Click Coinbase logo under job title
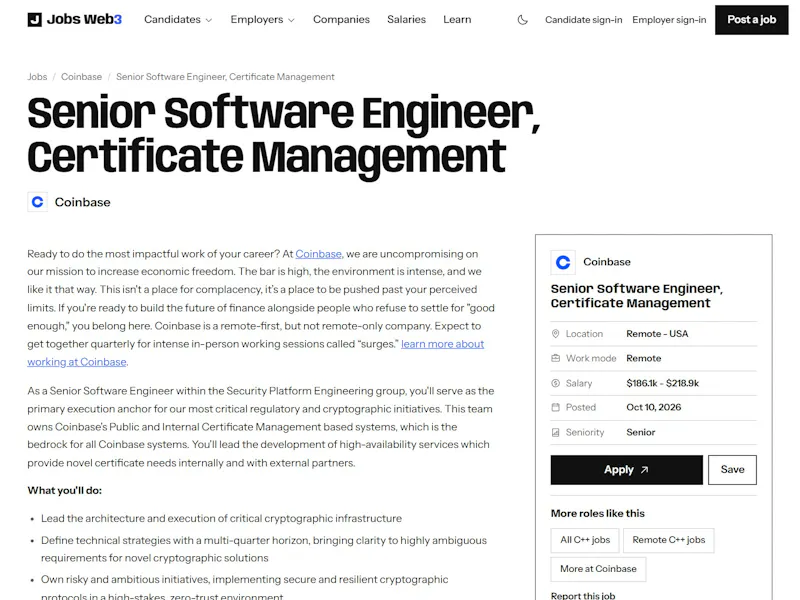 pos(37,202)
